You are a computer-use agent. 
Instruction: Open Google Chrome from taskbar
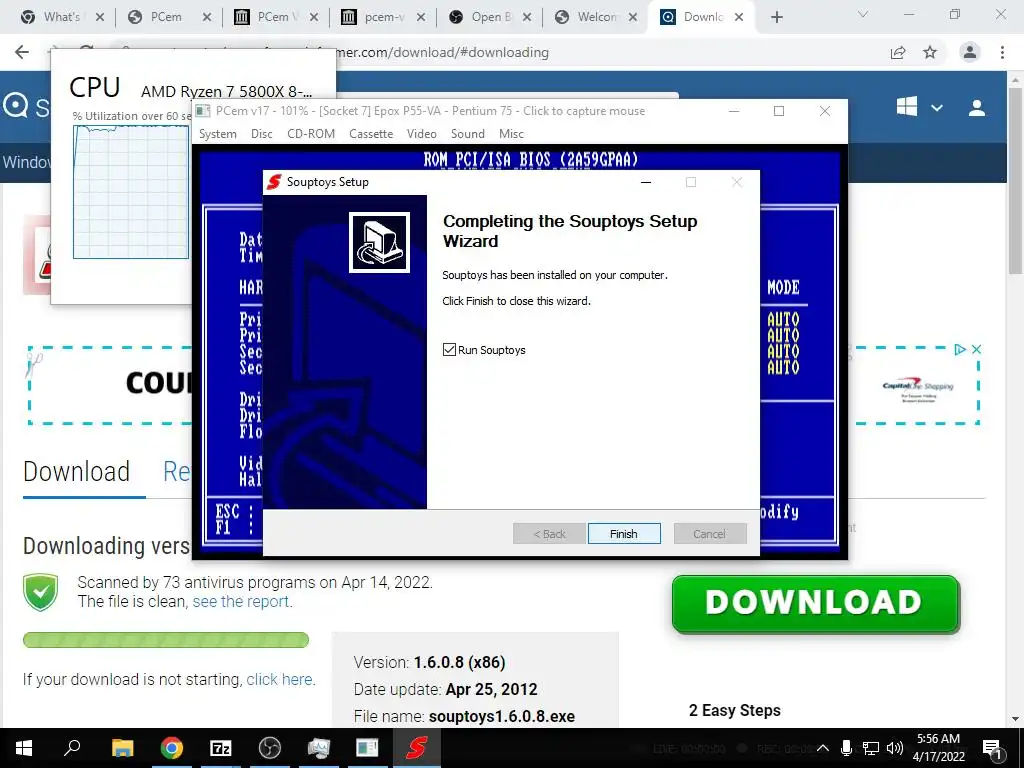coord(171,748)
